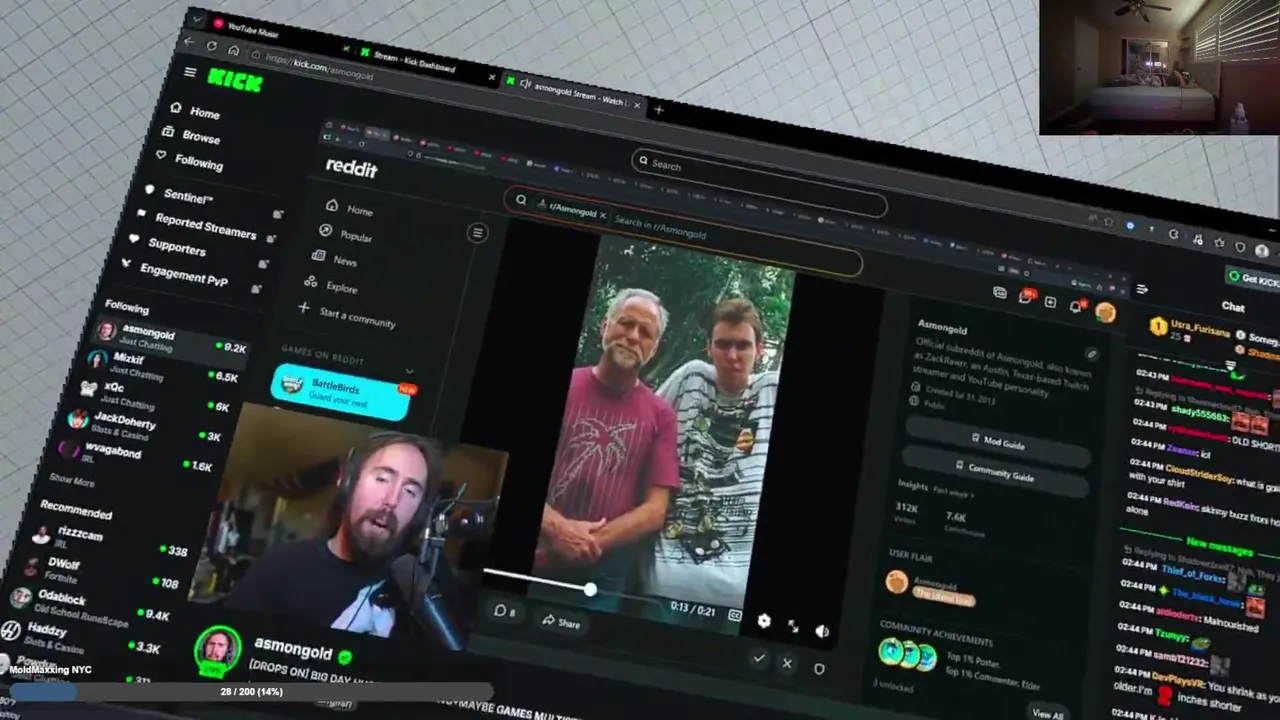Click browser back arrow button

[x=189, y=42]
